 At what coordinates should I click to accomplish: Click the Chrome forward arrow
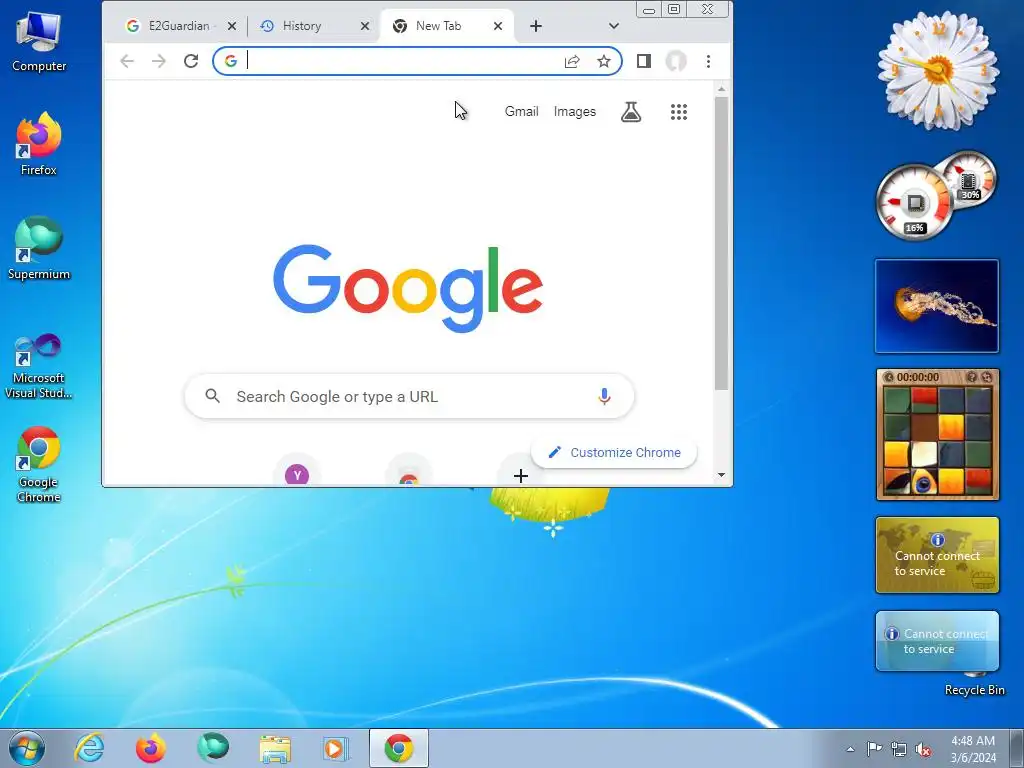(x=159, y=61)
